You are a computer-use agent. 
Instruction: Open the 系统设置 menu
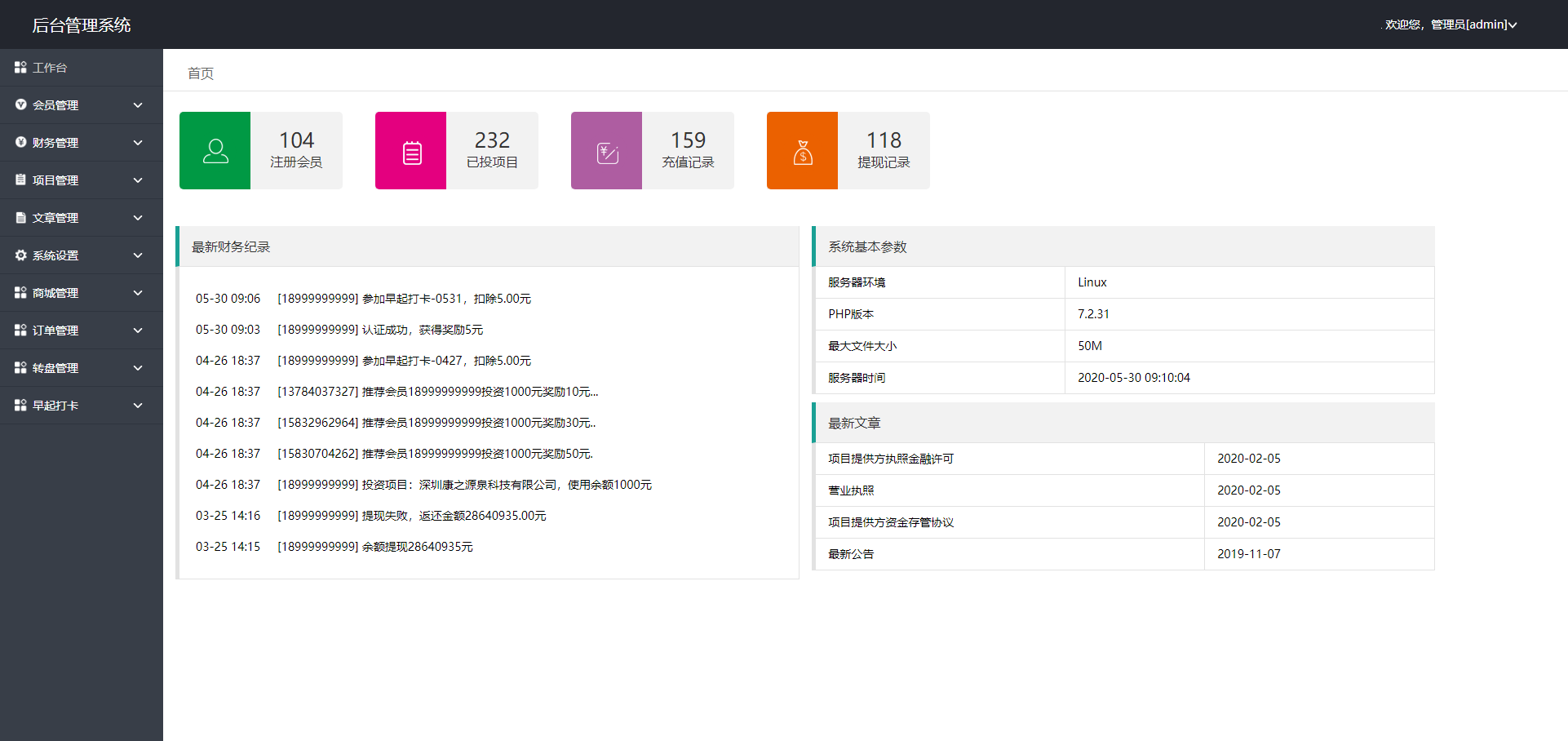[x=82, y=255]
